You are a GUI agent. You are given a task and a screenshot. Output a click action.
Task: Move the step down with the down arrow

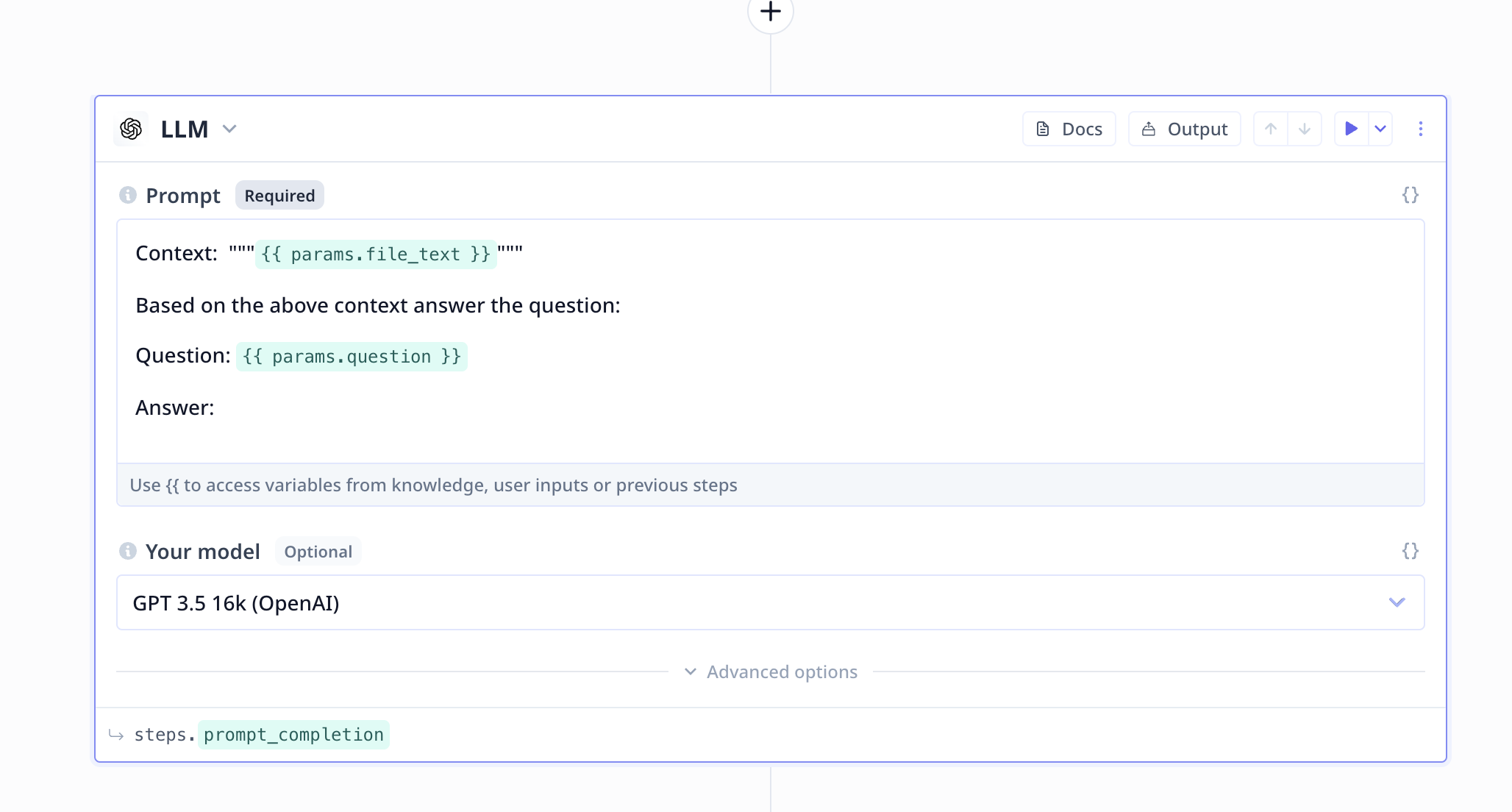tap(1304, 129)
